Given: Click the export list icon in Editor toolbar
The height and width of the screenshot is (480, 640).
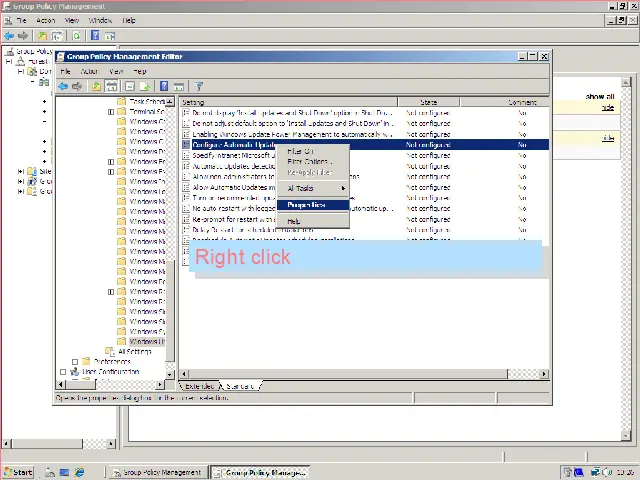Looking at the screenshot, I should [x=145, y=86].
